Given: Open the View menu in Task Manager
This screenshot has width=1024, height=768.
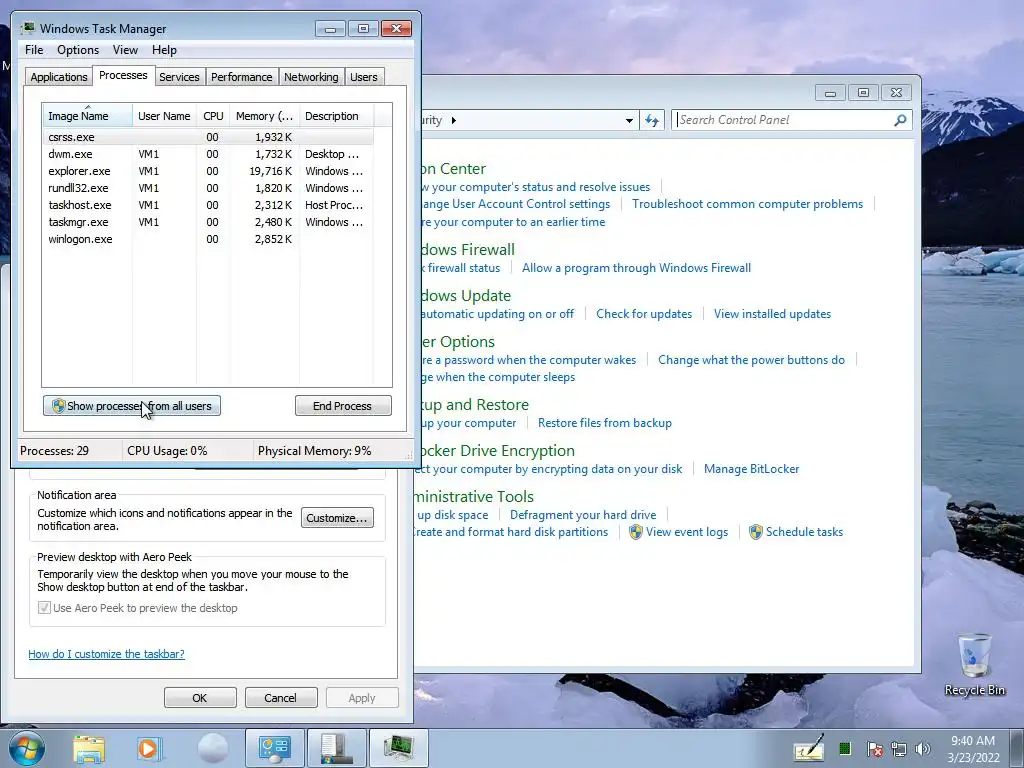Looking at the screenshot, I should pos(125,50).
